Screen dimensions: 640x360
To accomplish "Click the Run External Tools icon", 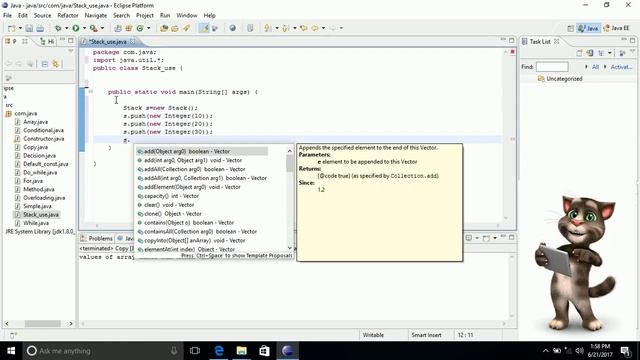I will click(x=93, y=28).
